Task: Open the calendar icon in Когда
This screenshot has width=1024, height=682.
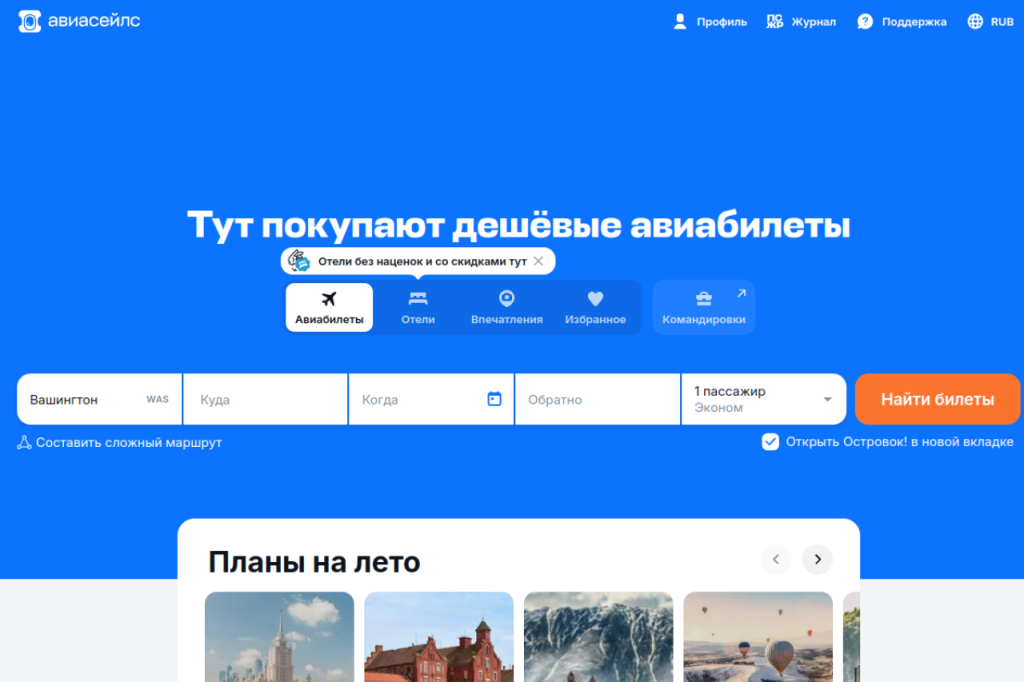Action: 494,398
